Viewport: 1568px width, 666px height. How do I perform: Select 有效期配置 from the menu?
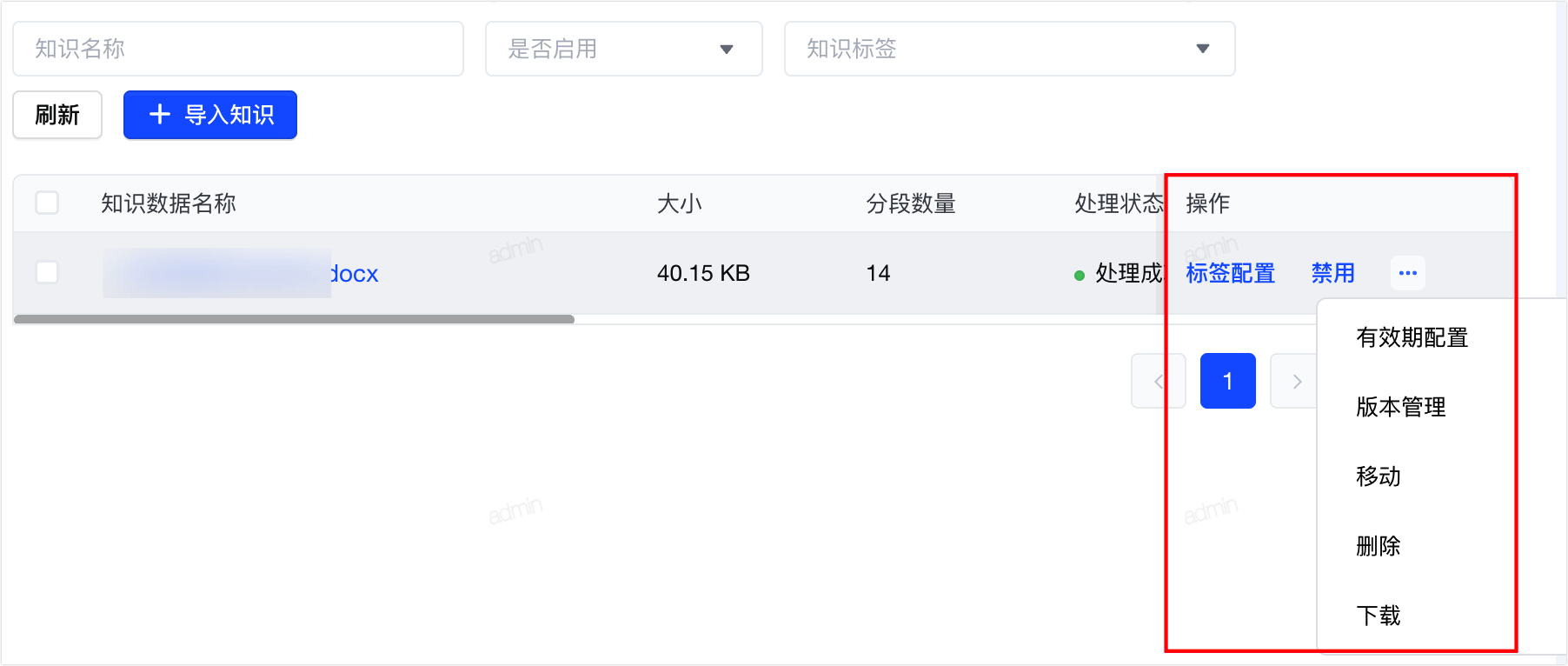point(1412,337)
